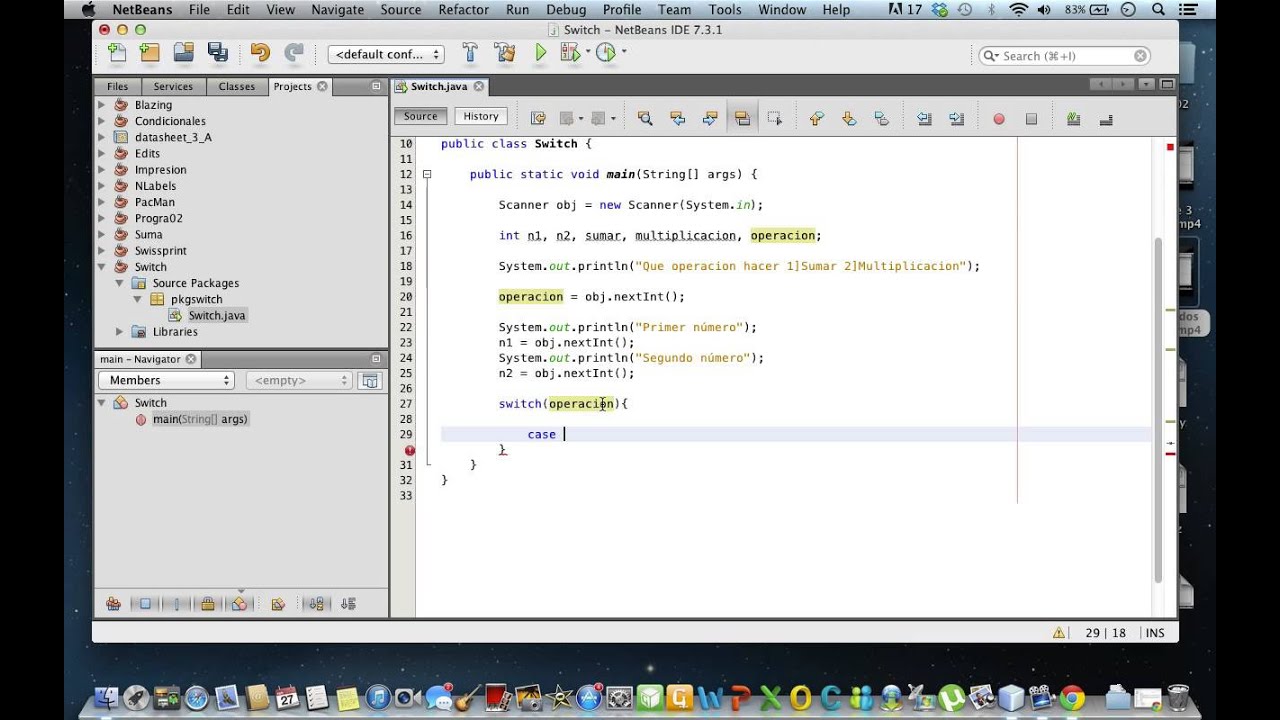Click the Redo arrow icon
1280x720 pixels.
[294, 53]
